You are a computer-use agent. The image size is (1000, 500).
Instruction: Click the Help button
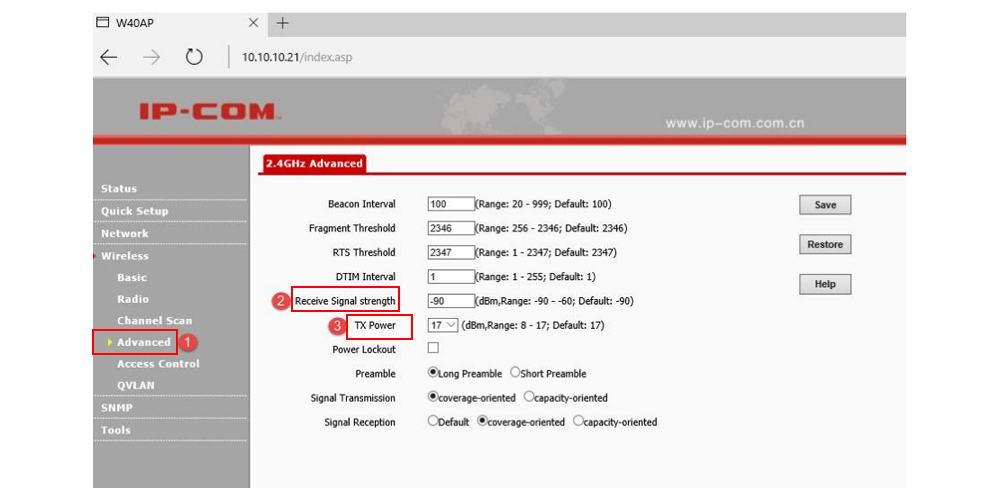825,284
